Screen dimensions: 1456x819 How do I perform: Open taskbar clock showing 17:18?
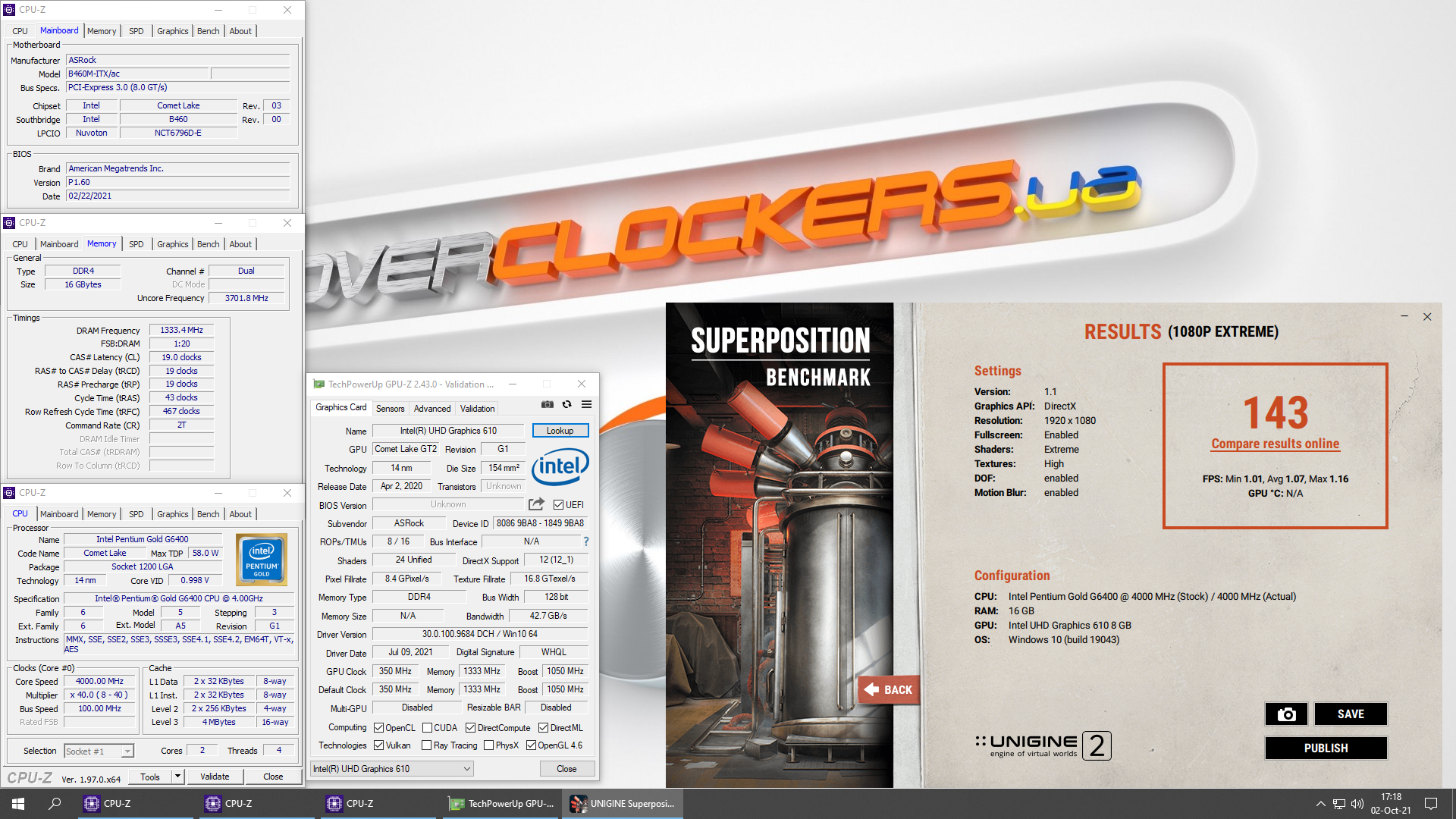pos(1391,804)
